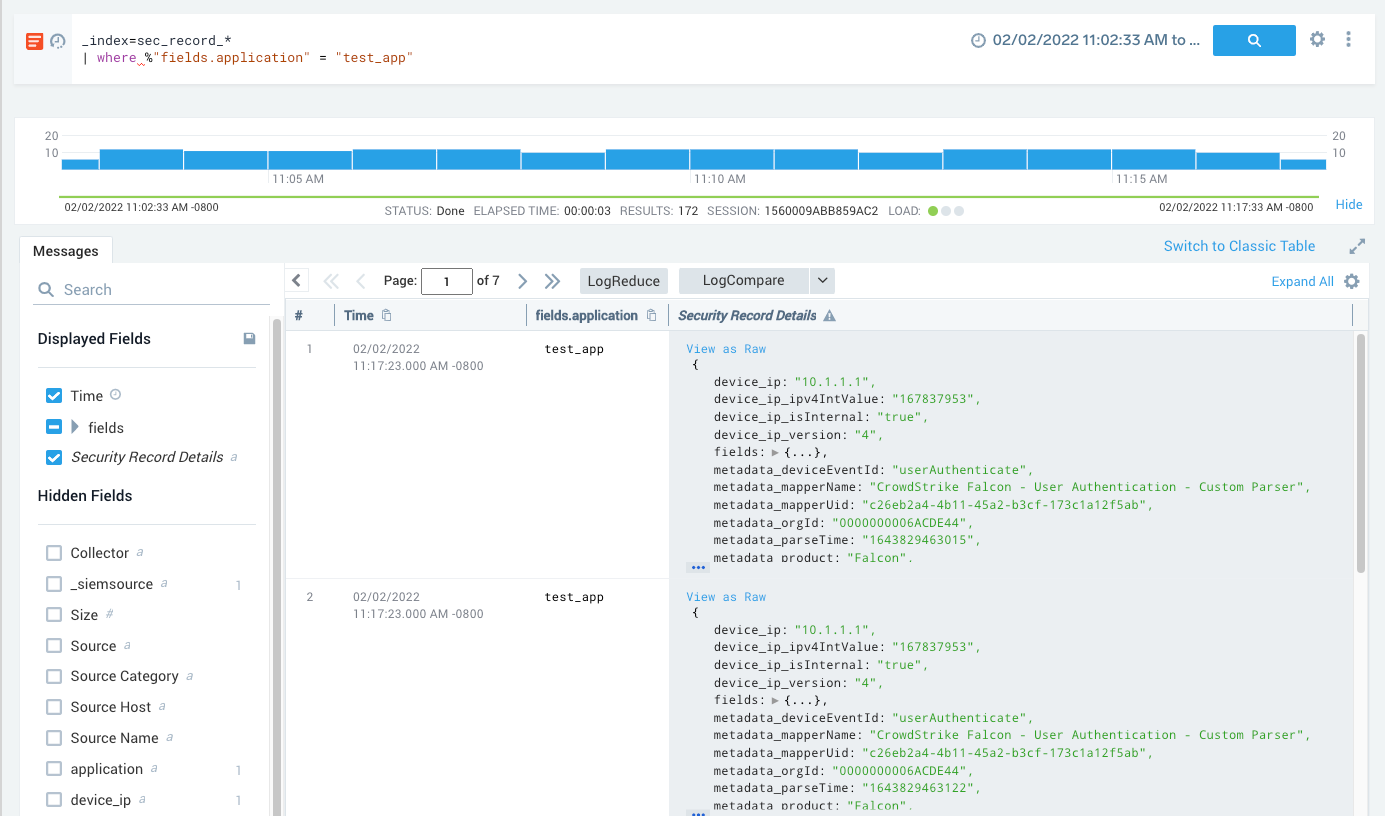This screenshot has width=1385, height=816.
Task: Open query settings gear icon
Action: click(1317, 39)
